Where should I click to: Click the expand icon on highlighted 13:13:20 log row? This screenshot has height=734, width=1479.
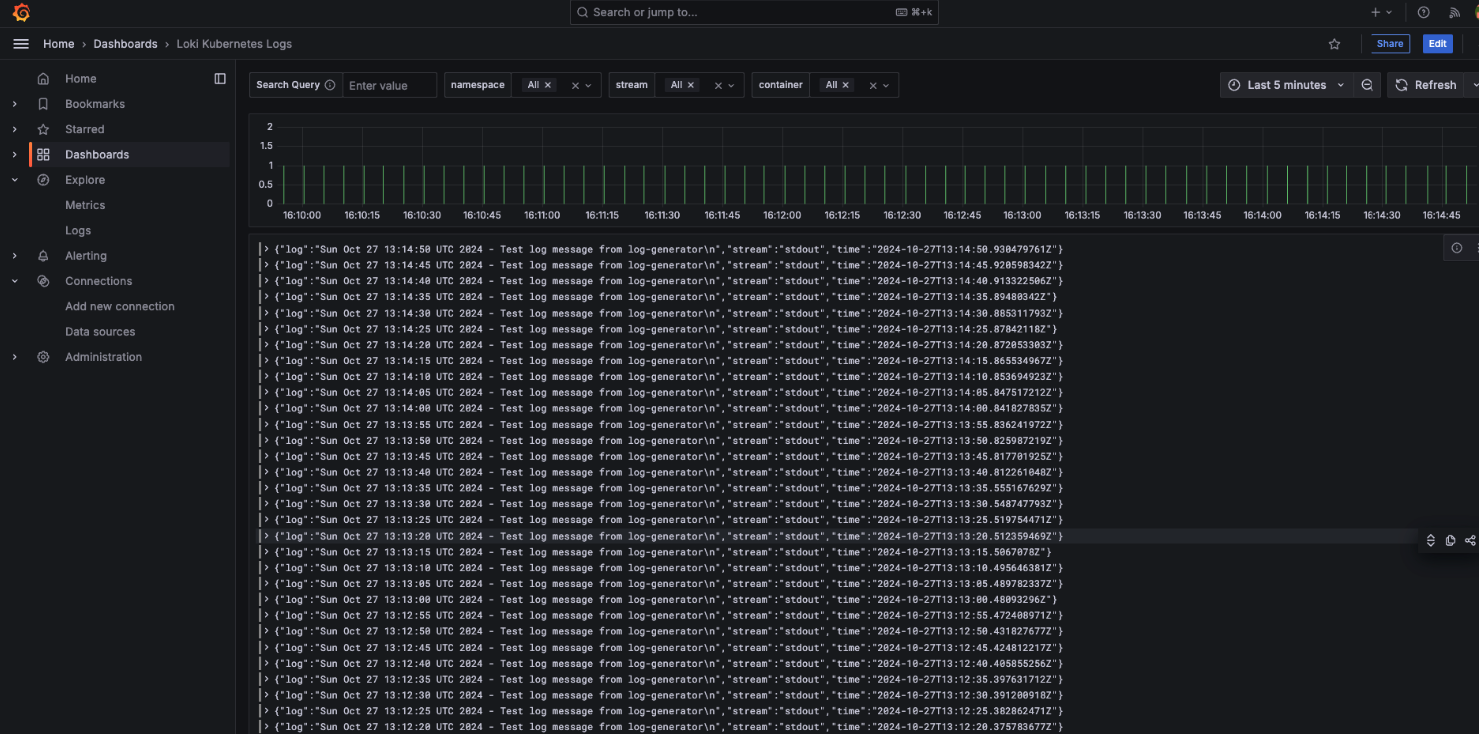point(1431,541)
